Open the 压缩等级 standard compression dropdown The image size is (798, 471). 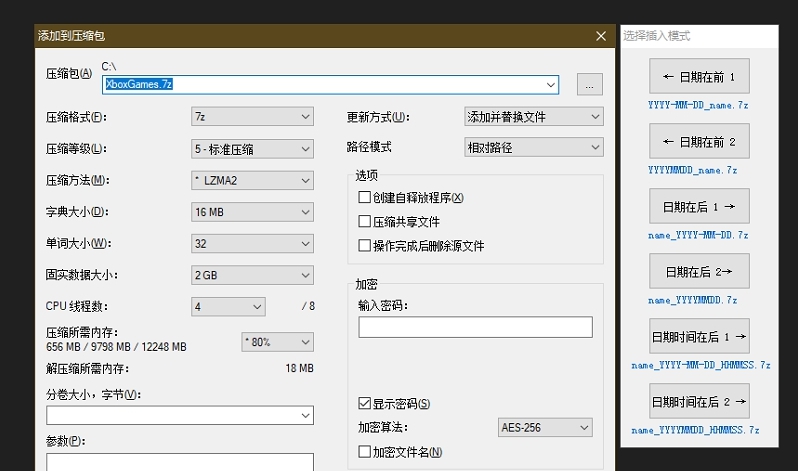252,149
